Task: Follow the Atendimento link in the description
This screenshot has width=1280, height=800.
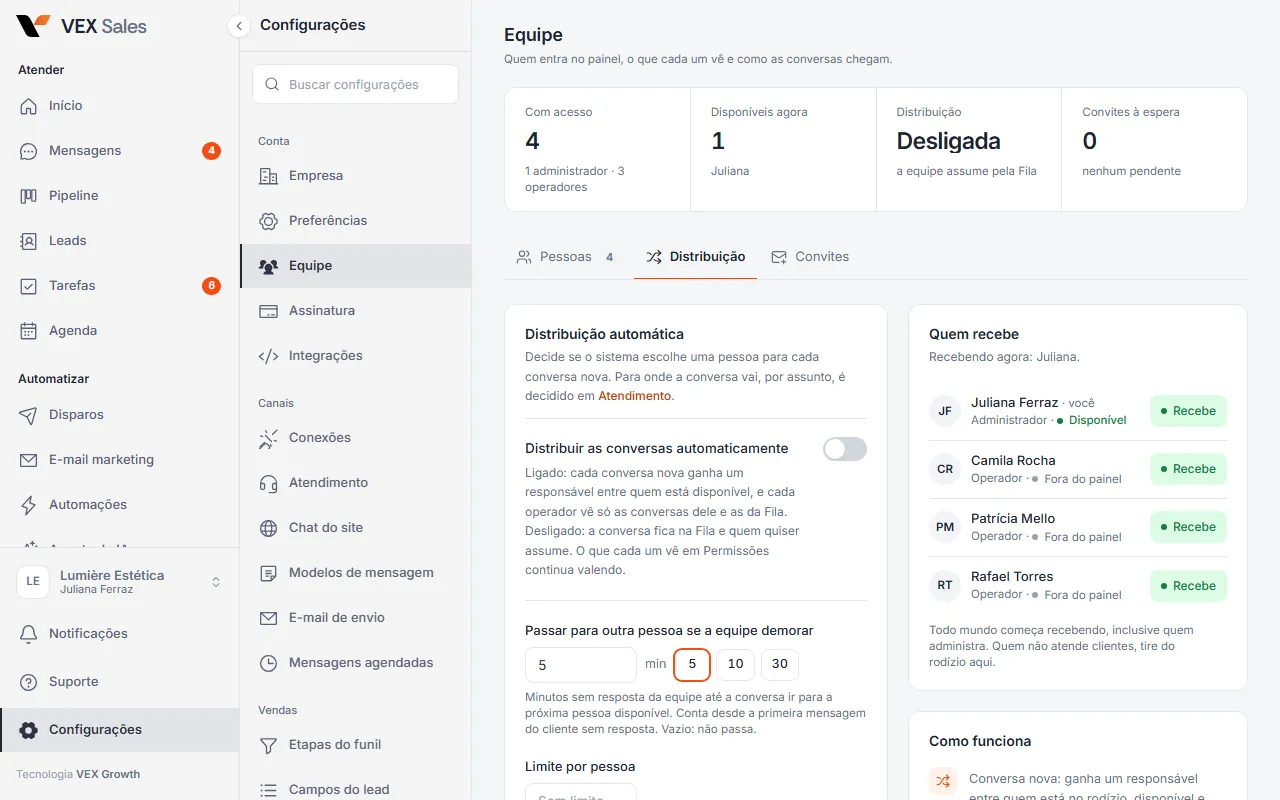Action: point(635,396)
